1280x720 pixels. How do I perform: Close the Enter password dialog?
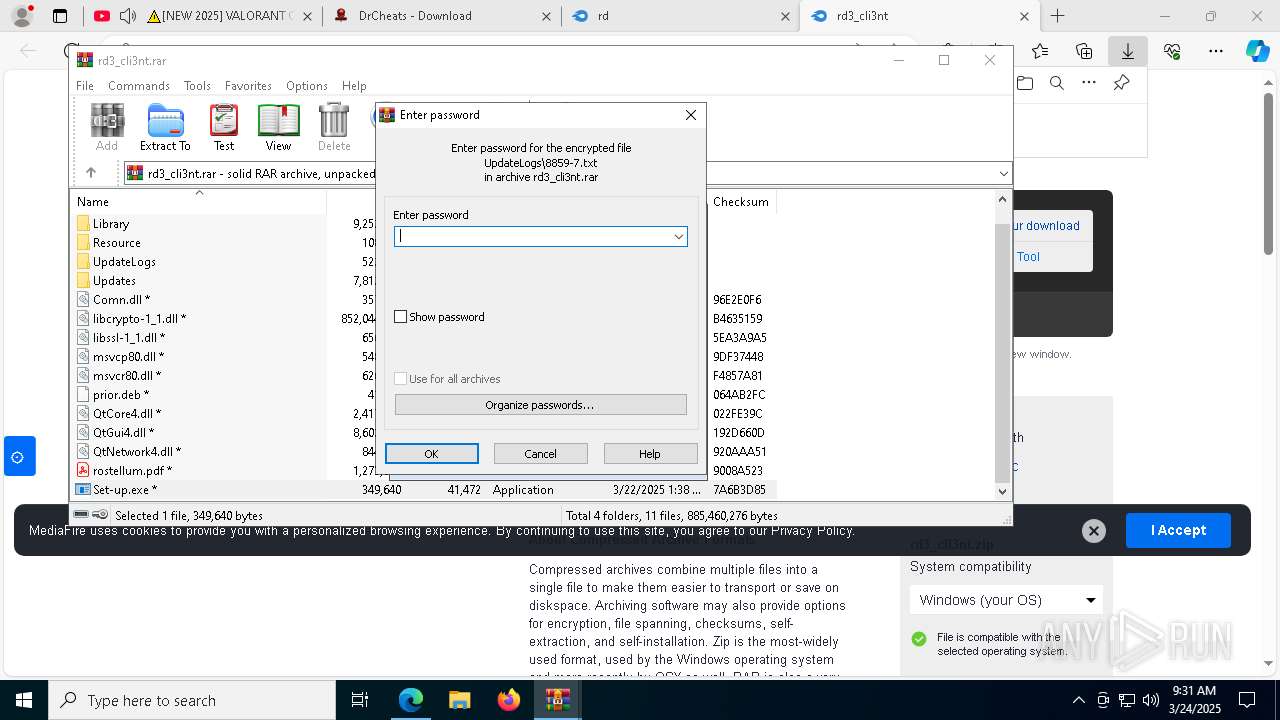(x=690, y=115)
